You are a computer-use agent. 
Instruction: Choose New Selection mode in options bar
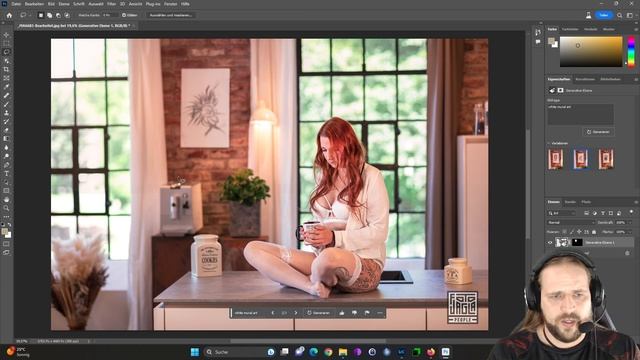pyautogui.click(x=40, y=15)
